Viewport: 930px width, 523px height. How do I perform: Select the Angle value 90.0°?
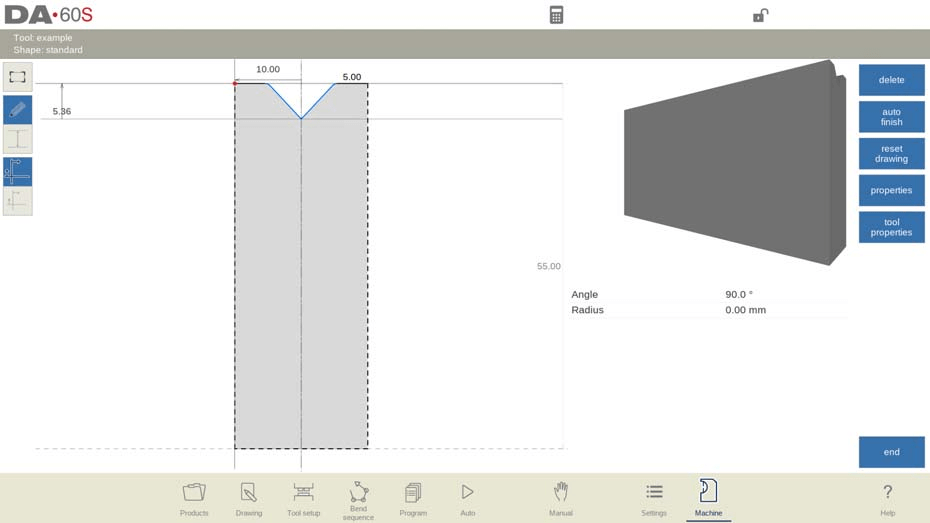click(x=738, y=294)
